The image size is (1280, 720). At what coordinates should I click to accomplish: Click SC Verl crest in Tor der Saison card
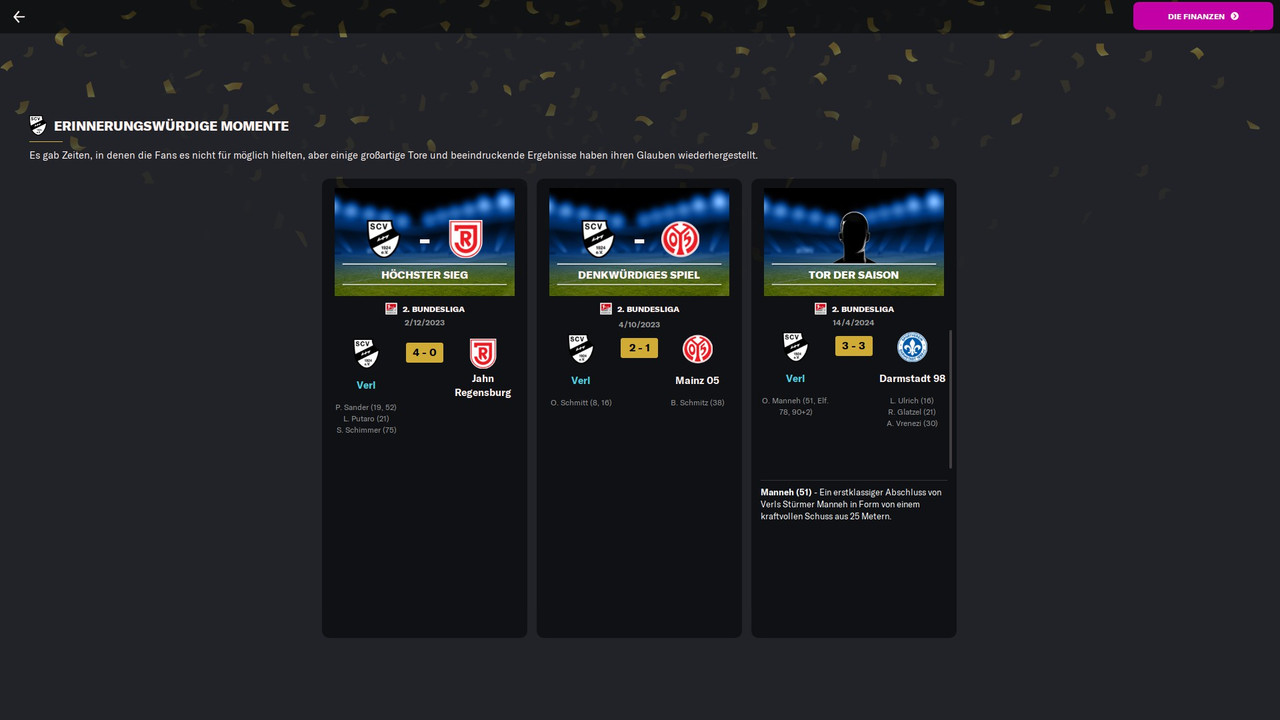795,347
